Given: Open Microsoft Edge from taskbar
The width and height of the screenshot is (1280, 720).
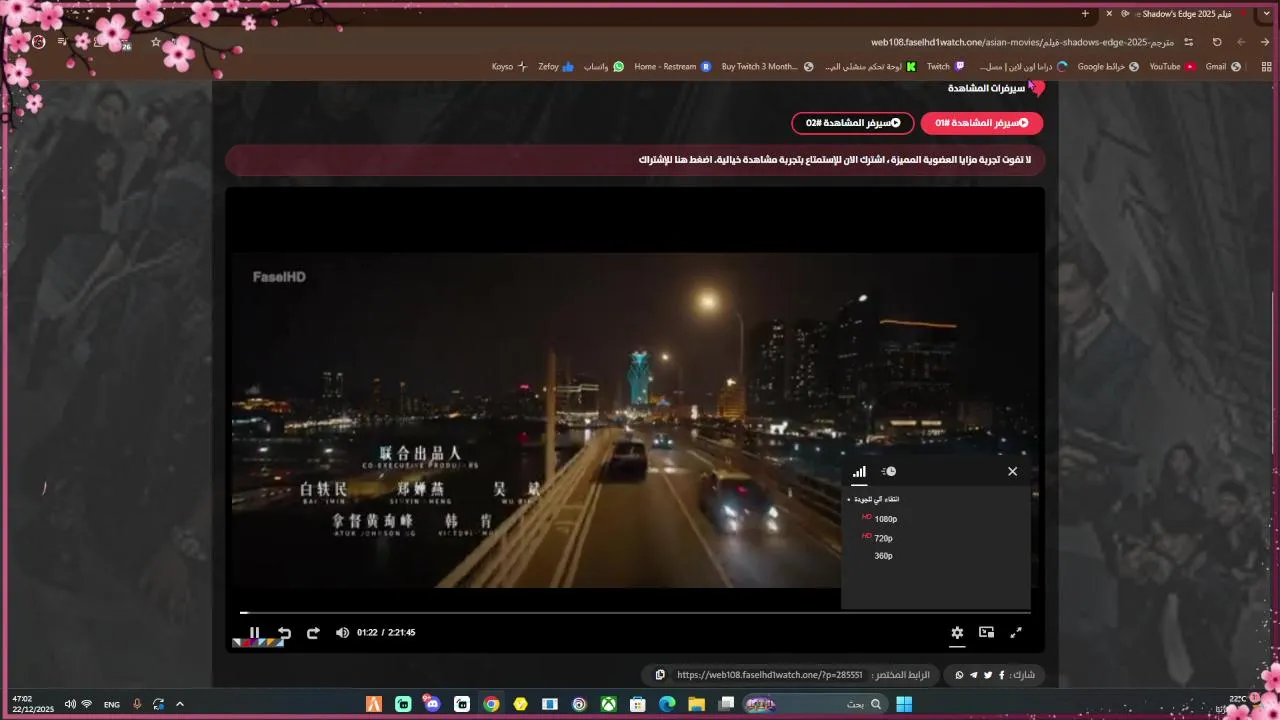Looking at the screenshot, I should click(666, 704).
